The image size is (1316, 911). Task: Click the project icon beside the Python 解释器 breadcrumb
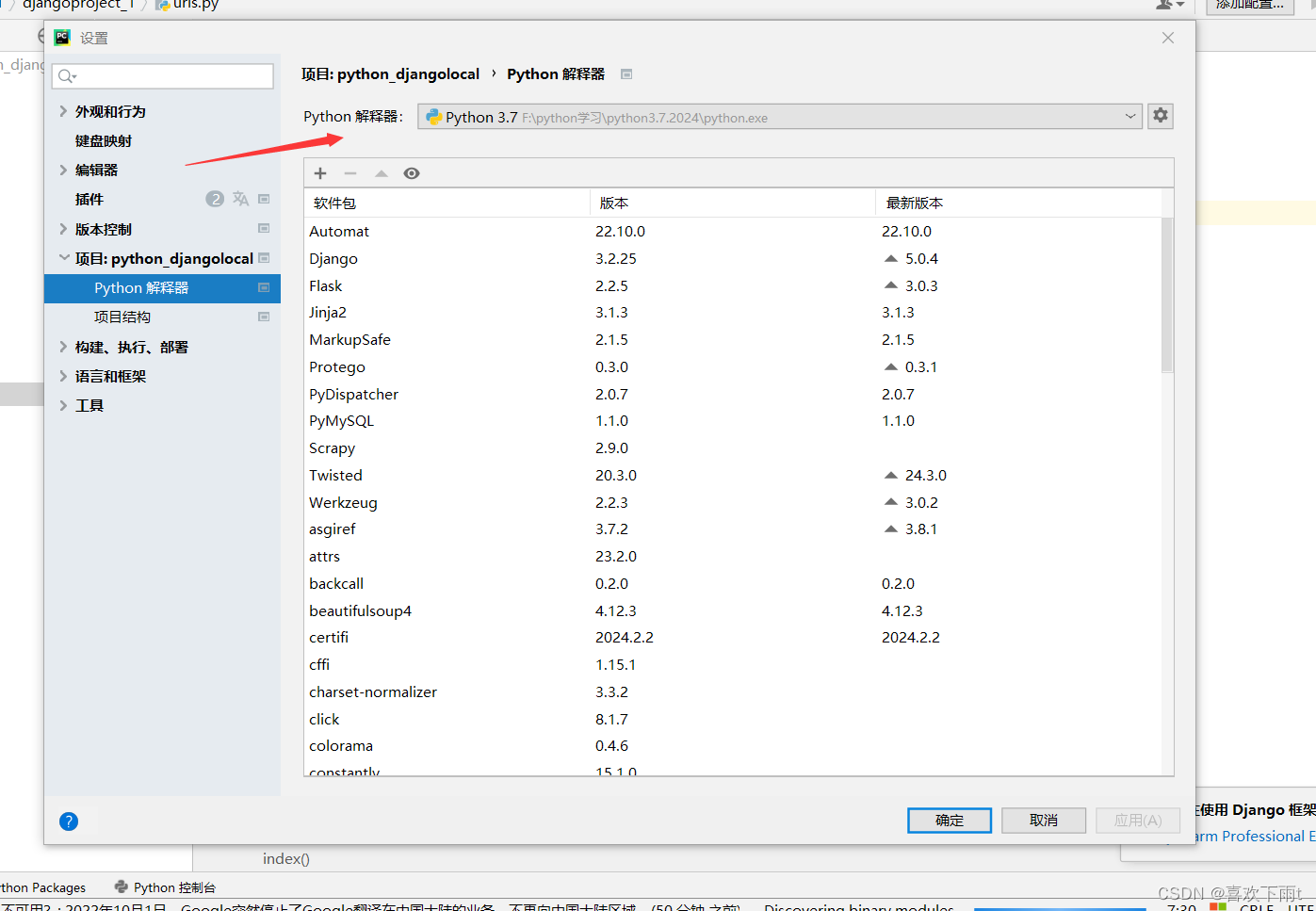(626, 74)
